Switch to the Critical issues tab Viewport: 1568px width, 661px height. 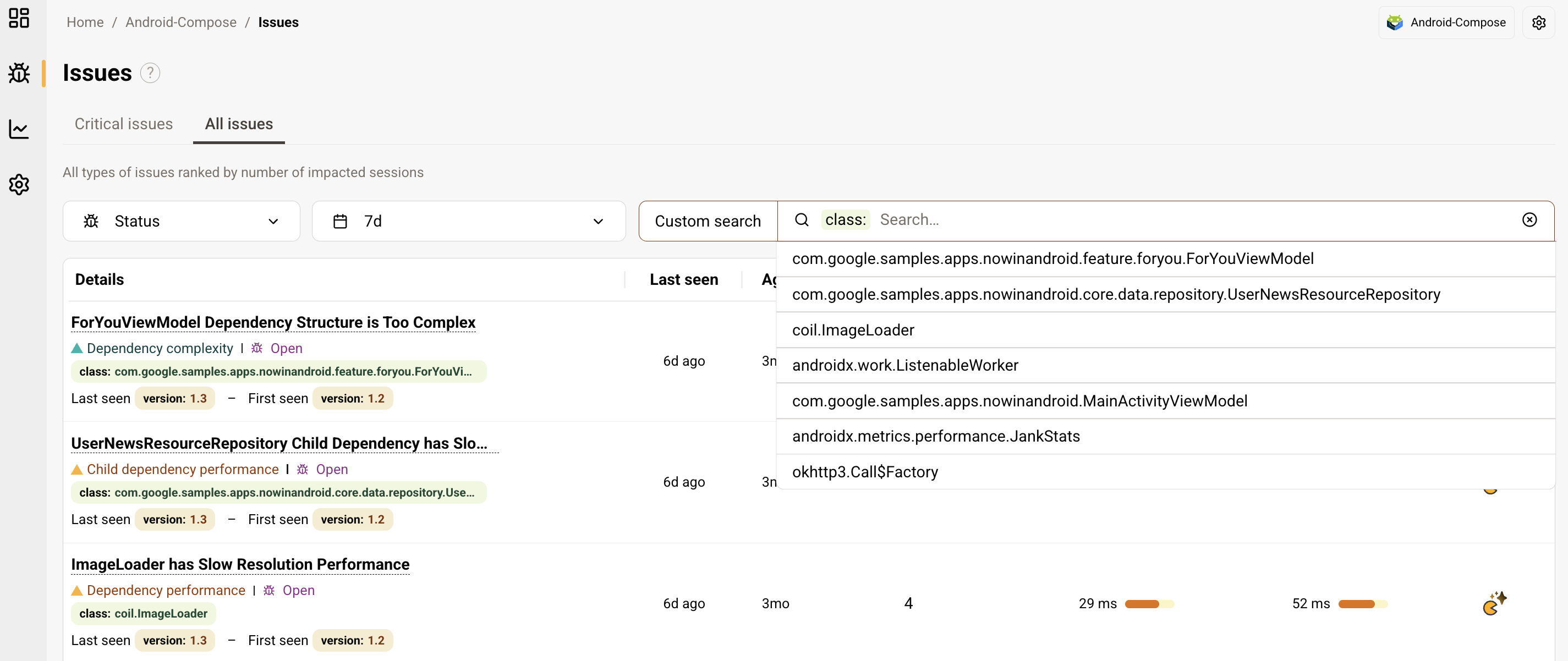pos(124,124)
